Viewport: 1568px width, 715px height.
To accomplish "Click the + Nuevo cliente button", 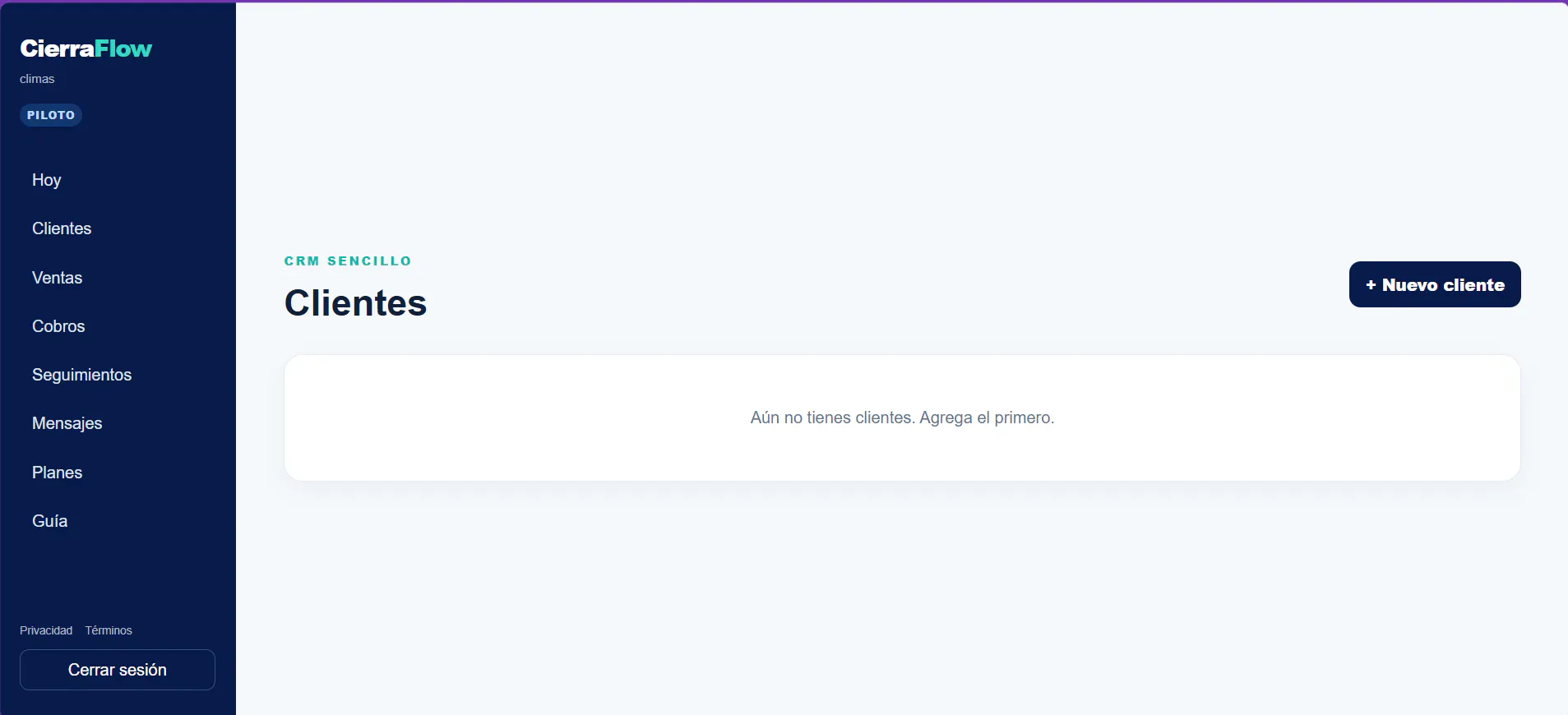I will point(1435,284).
